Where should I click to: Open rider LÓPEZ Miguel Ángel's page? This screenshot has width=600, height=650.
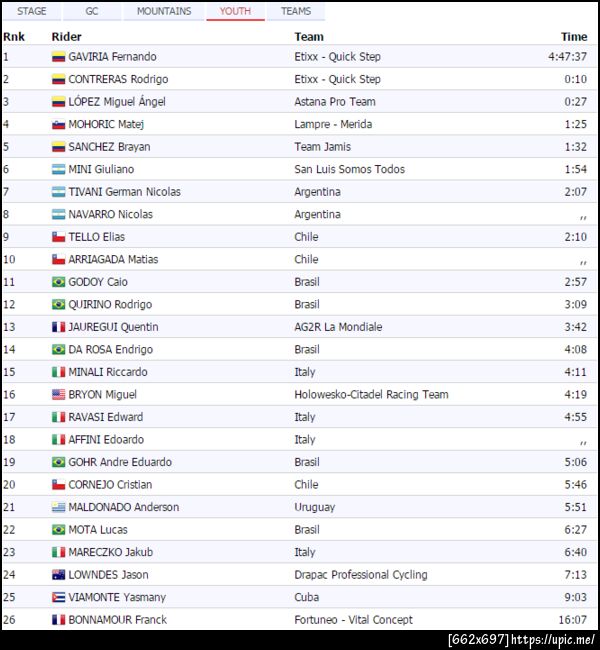point(116,102)
